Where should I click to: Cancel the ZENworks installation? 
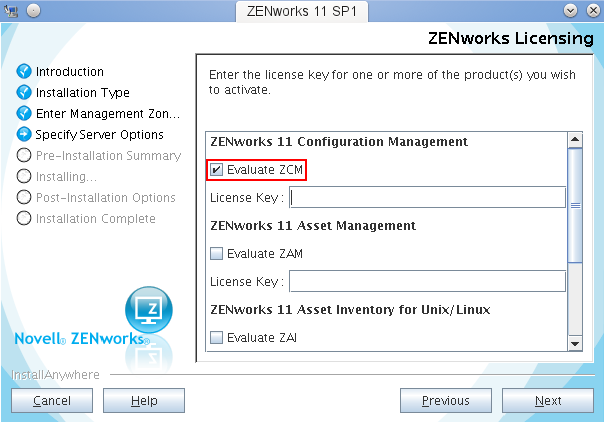(52, 401)
